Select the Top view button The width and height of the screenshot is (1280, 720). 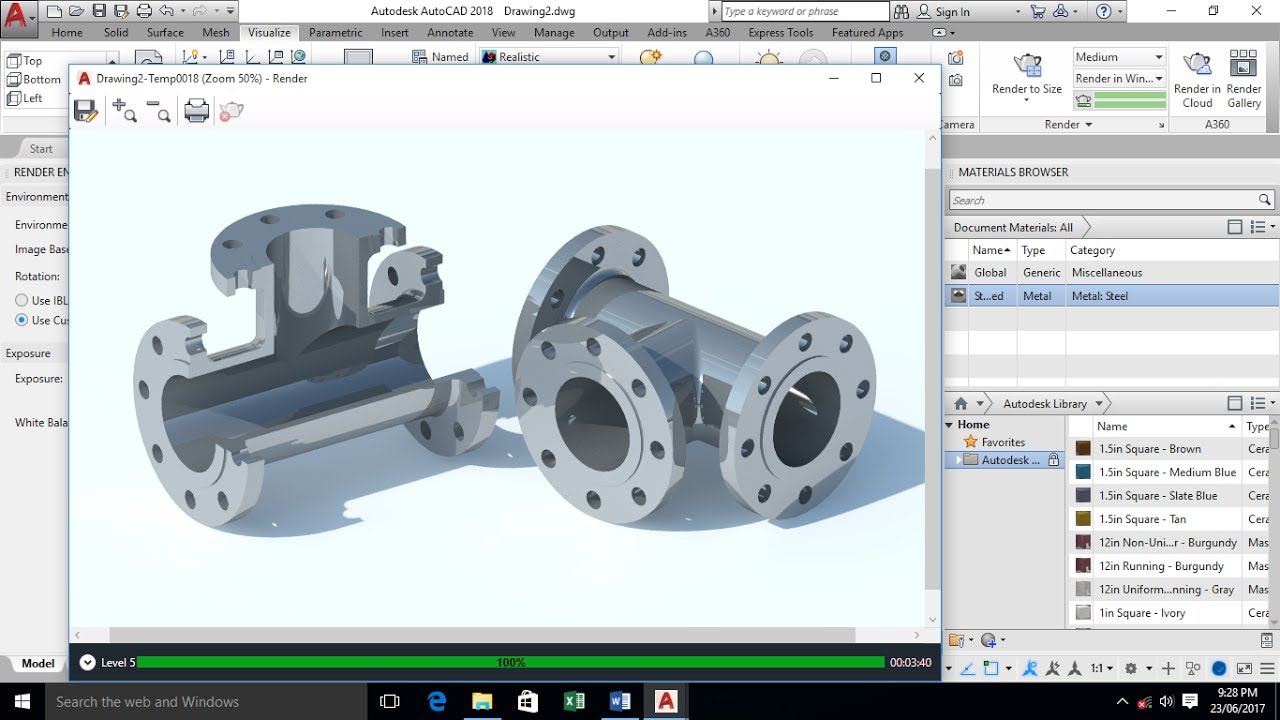point(26,61)
